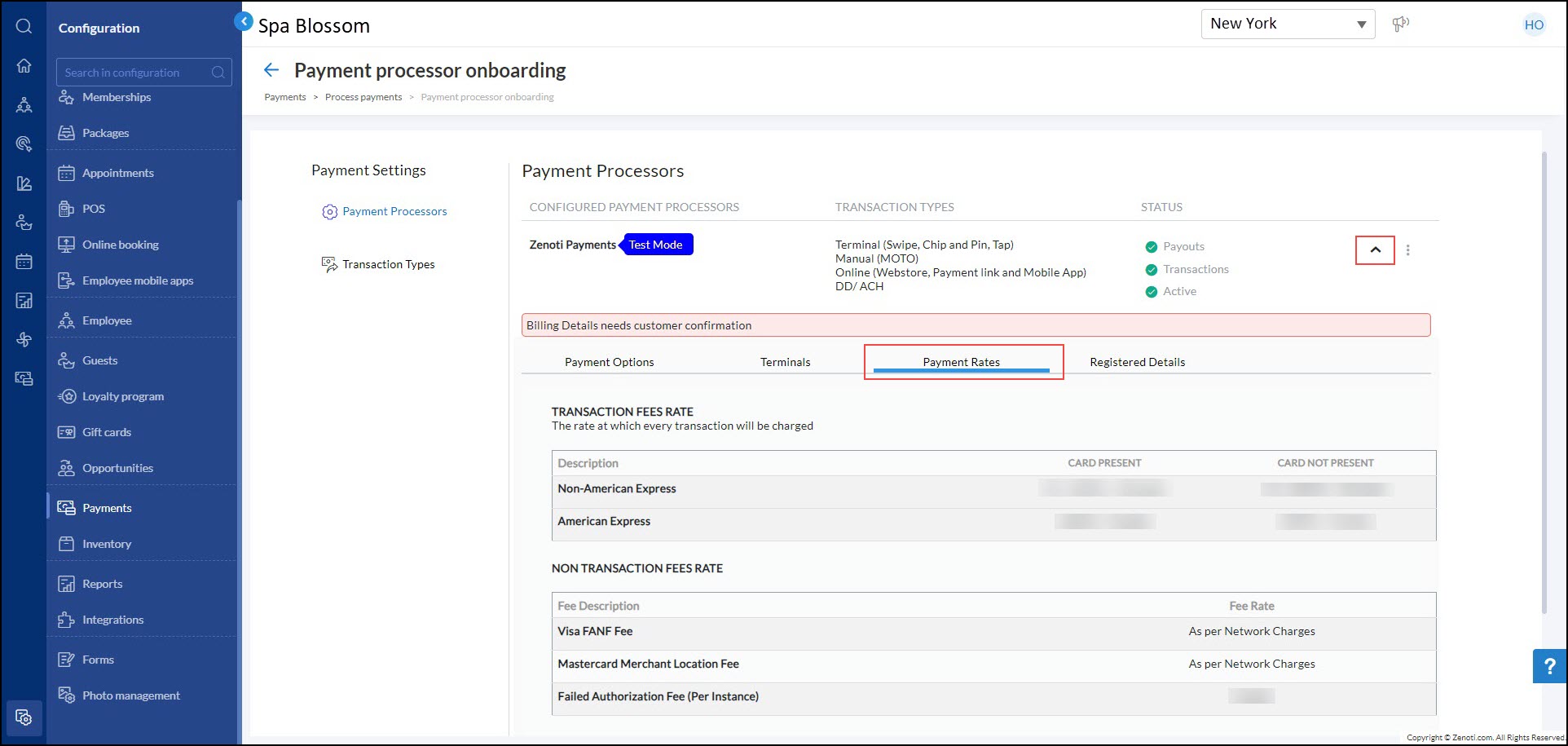
Task: Click the back arrow beside page title
Action: pos(271,70)
